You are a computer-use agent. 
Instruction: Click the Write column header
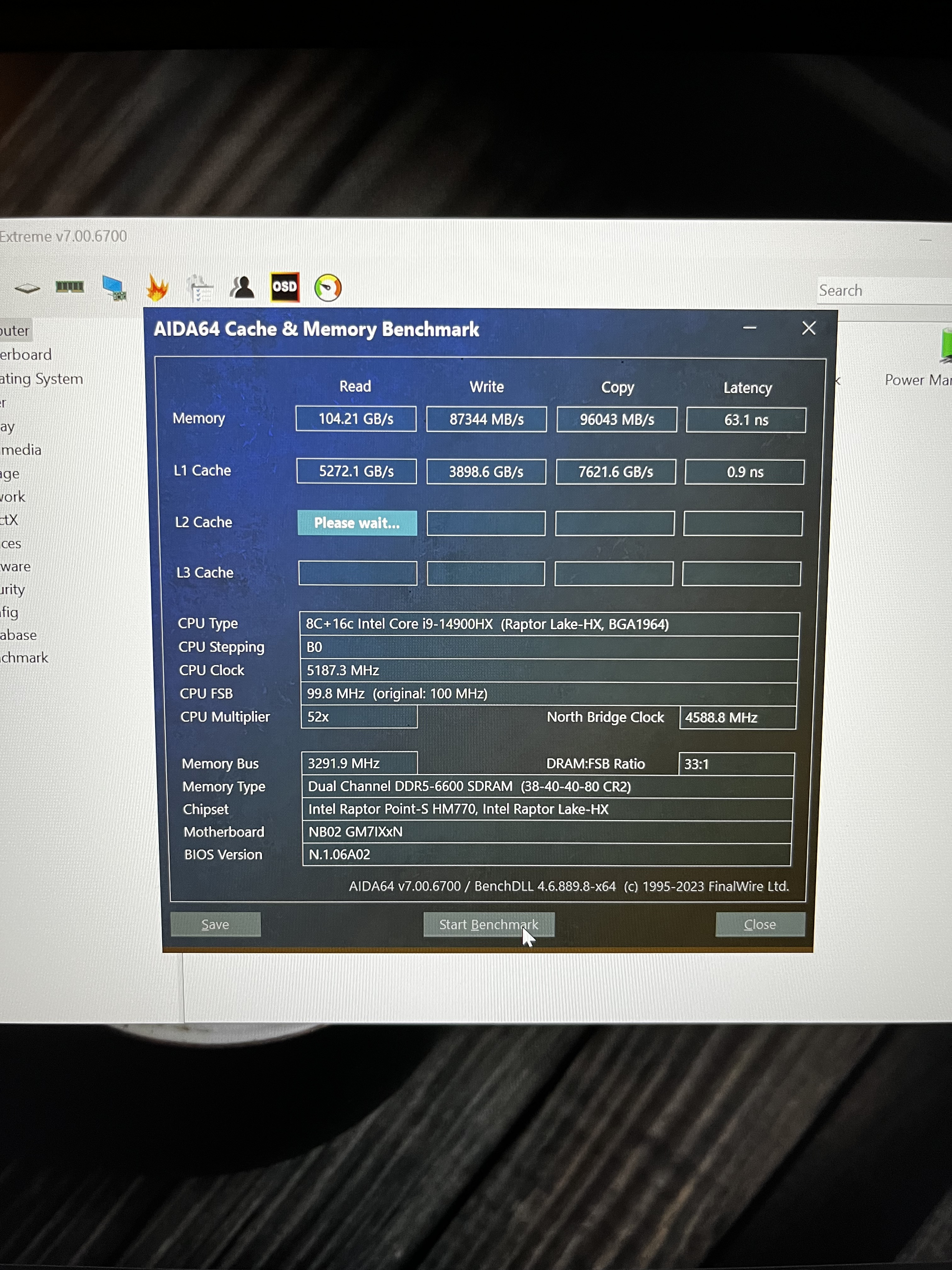pos(487,387)
